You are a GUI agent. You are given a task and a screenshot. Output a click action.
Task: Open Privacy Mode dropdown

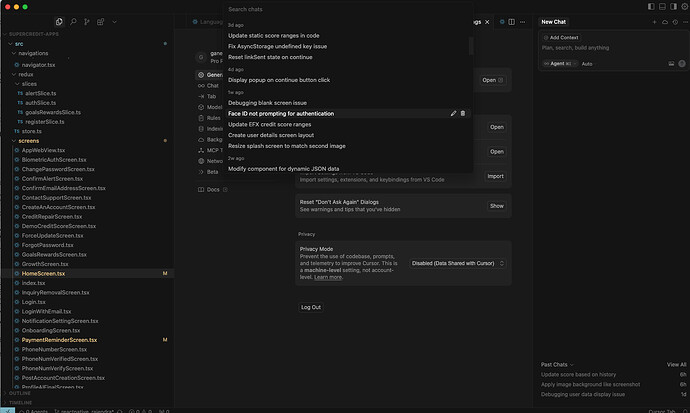click(458, 263)
